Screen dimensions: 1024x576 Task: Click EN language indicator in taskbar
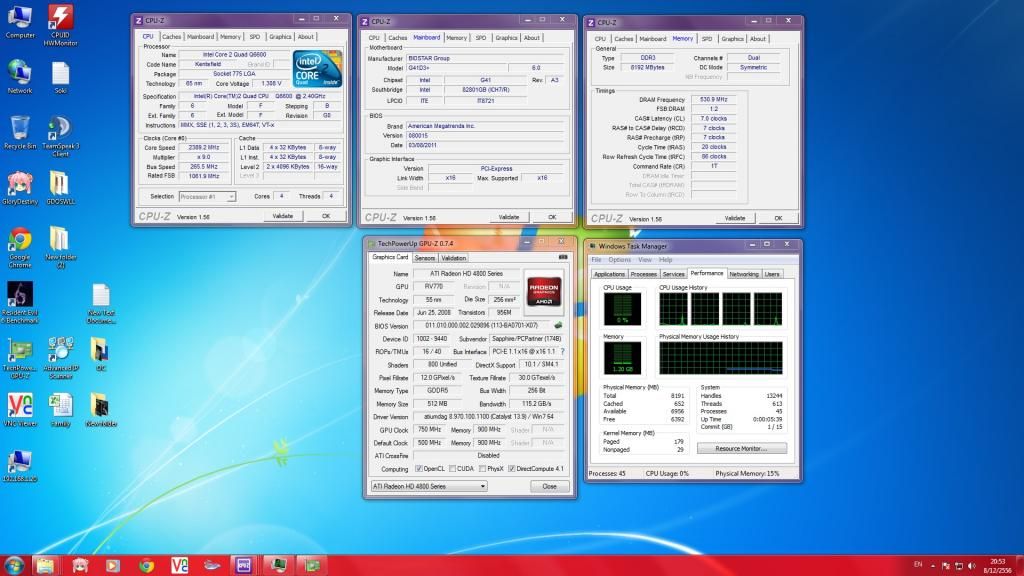918,565
